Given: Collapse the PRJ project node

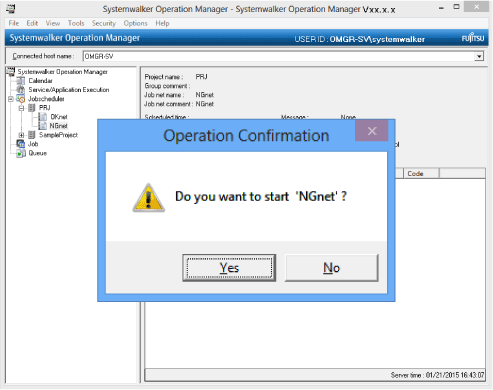Looking at the screenshot, I should tap(21, 108).
